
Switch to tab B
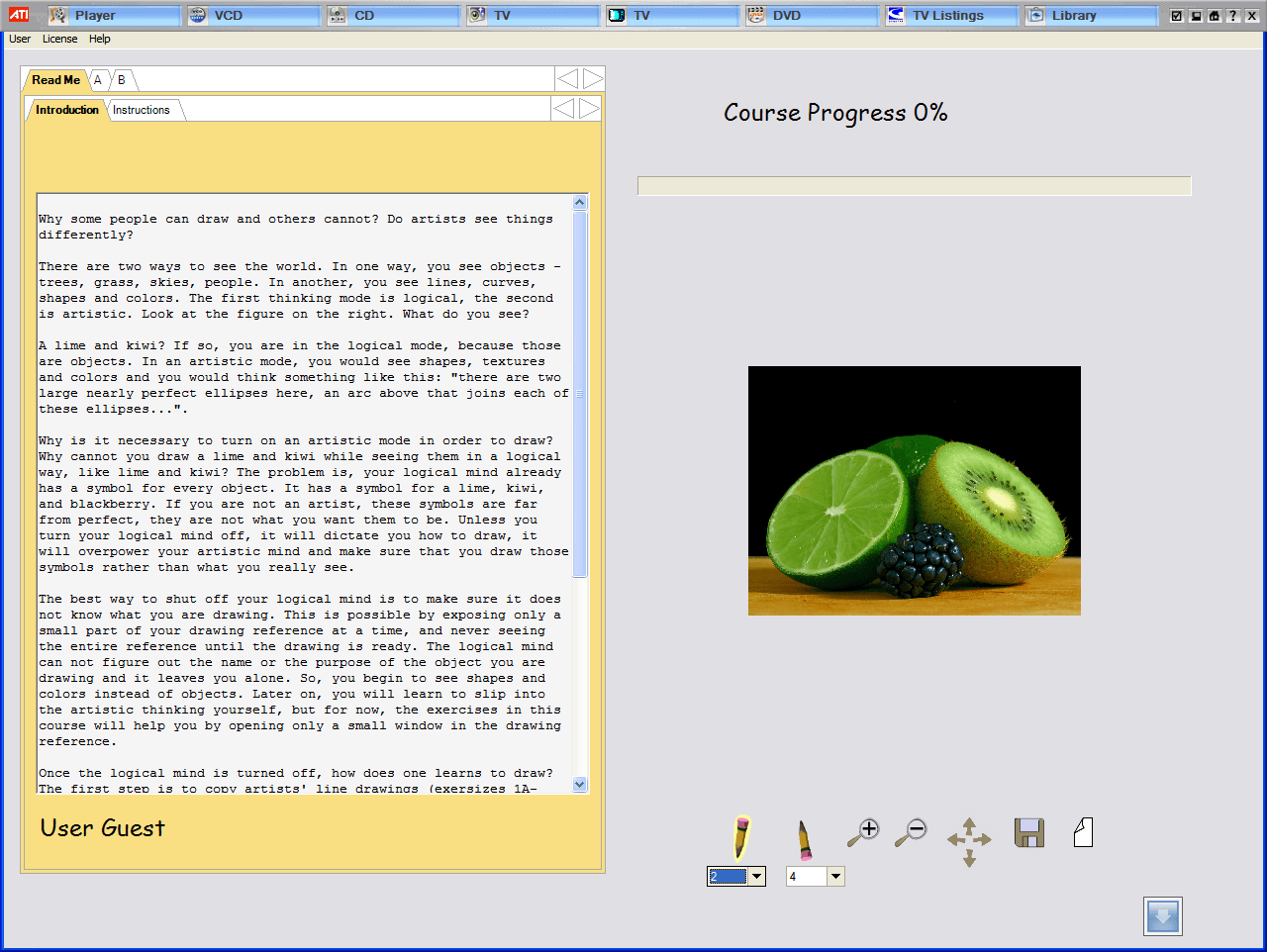pyautogui.click(x=122, y=80)
